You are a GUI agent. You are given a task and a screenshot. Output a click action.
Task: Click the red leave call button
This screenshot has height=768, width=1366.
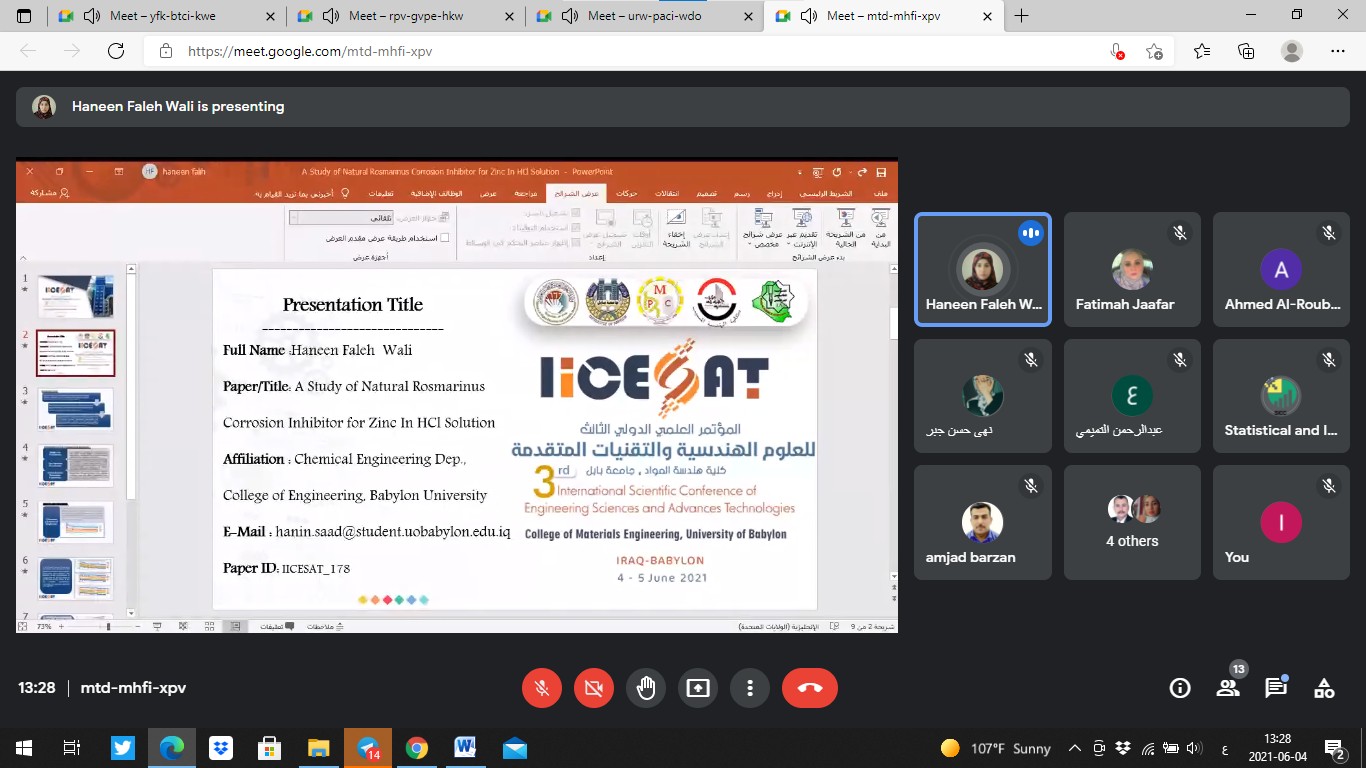click(809, 688)
